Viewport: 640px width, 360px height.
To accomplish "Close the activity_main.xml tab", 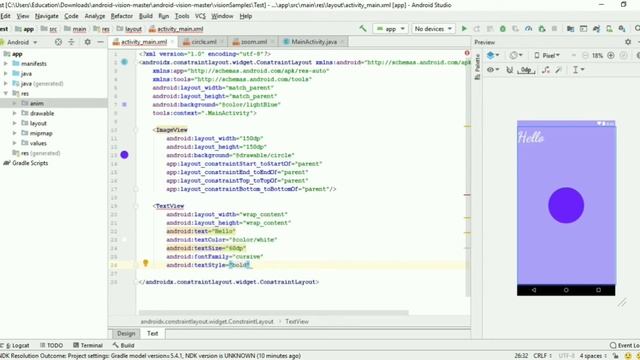I will point(172,42).
